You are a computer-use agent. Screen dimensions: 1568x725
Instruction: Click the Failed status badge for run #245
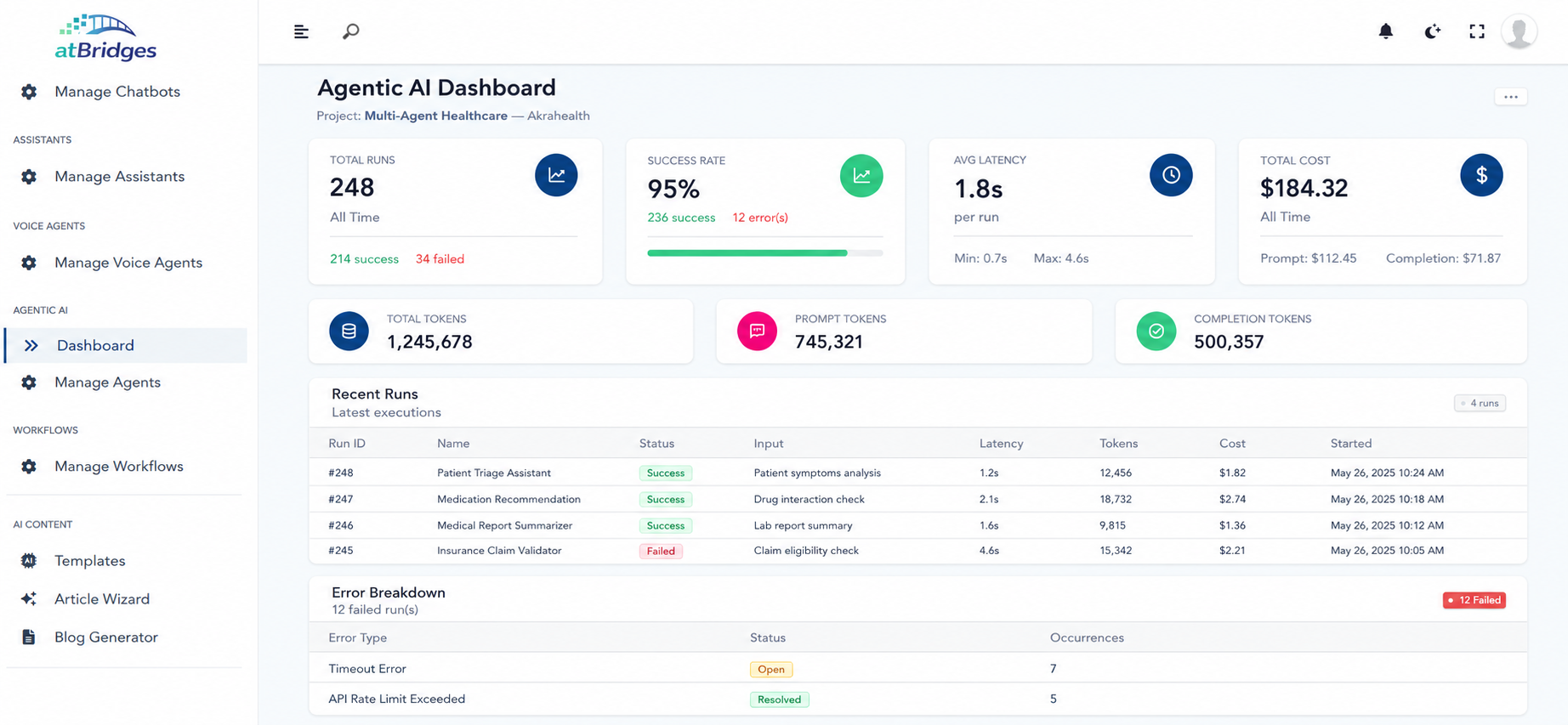[x=661, y=551]
